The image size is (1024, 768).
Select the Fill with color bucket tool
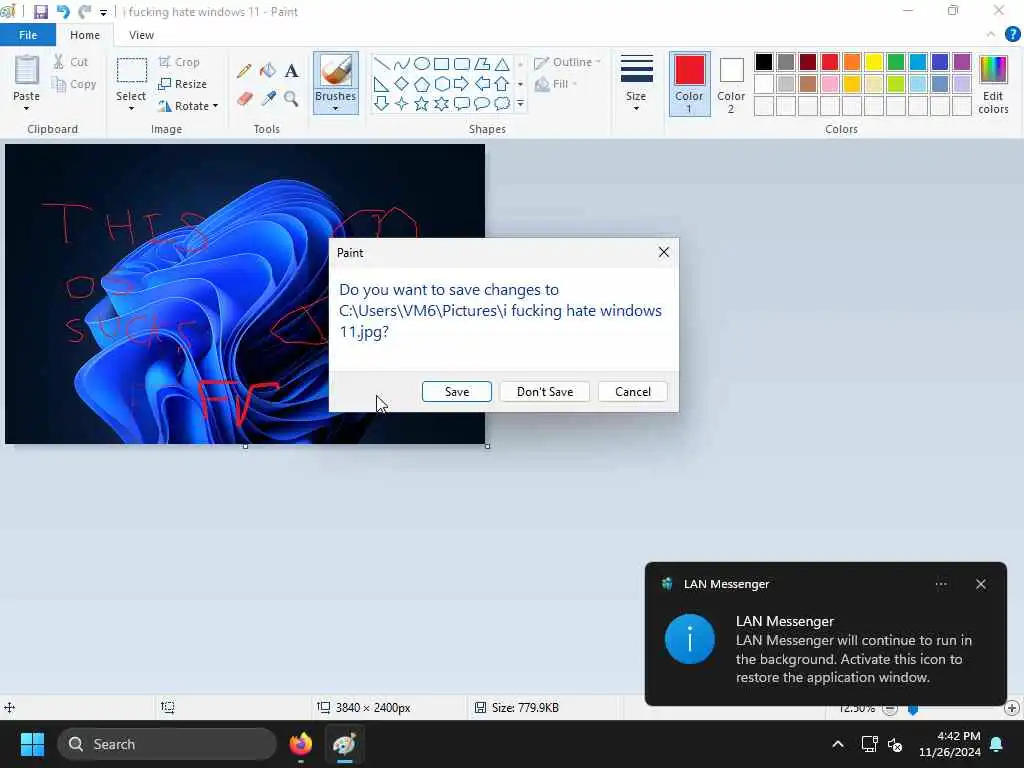[x=268, y=71]
